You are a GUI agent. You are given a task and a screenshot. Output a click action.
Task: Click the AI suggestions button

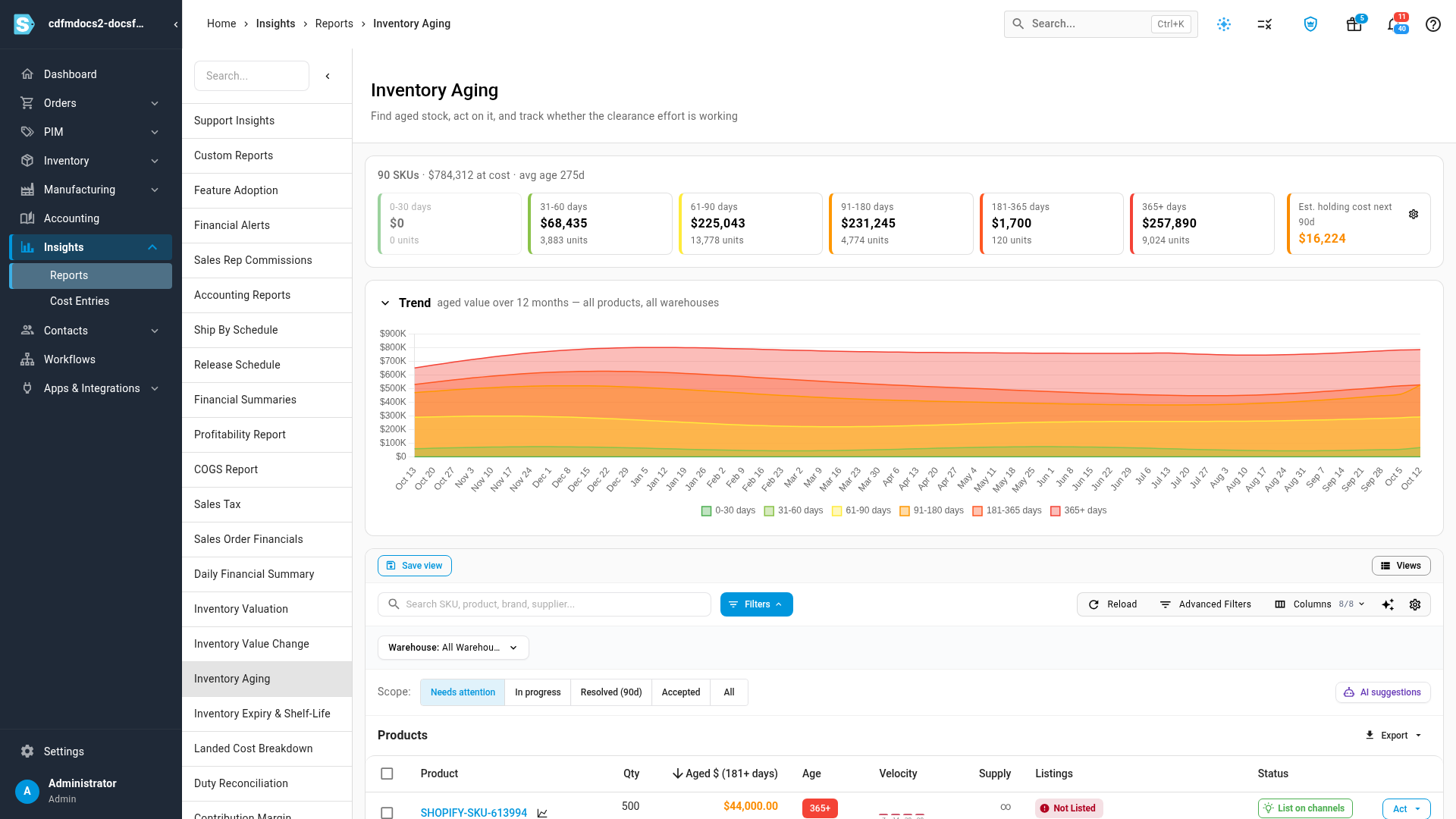1382,692
